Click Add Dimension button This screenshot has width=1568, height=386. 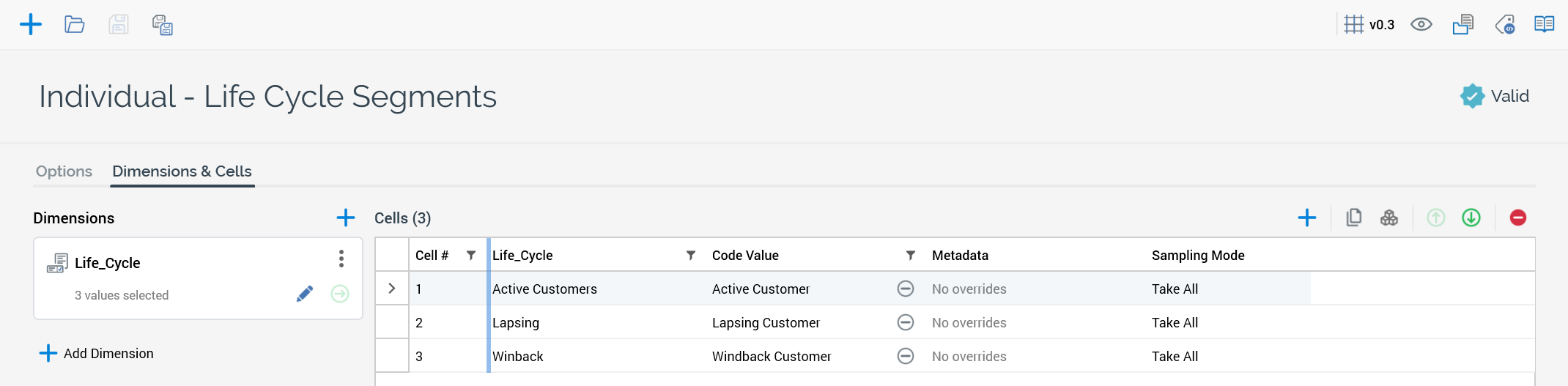pyautogui.click(x=97, y=354)
